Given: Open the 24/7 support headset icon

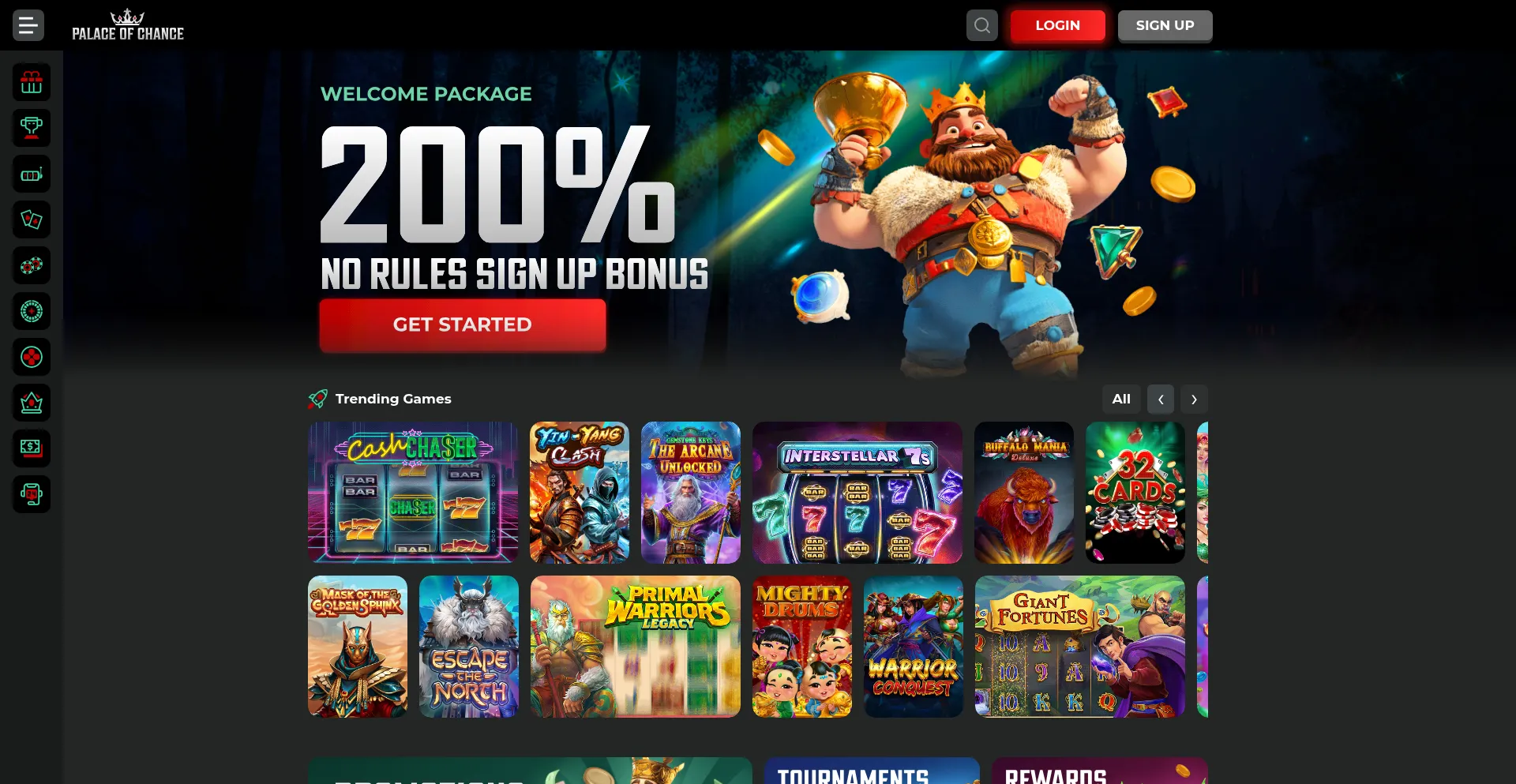Looking at the screenshot, I should tap(32, 494).
